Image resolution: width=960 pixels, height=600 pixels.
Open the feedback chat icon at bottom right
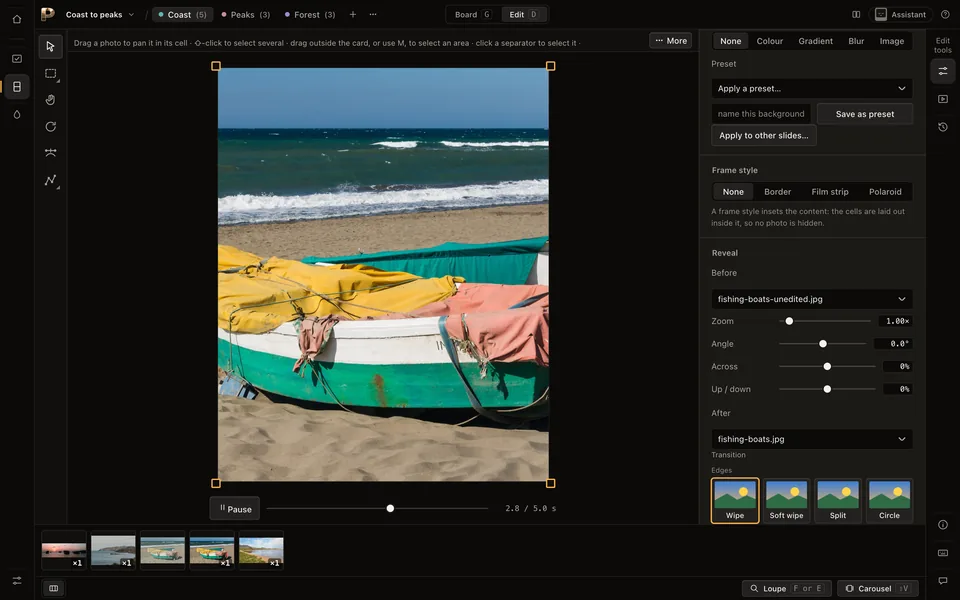tap(943, 580)
